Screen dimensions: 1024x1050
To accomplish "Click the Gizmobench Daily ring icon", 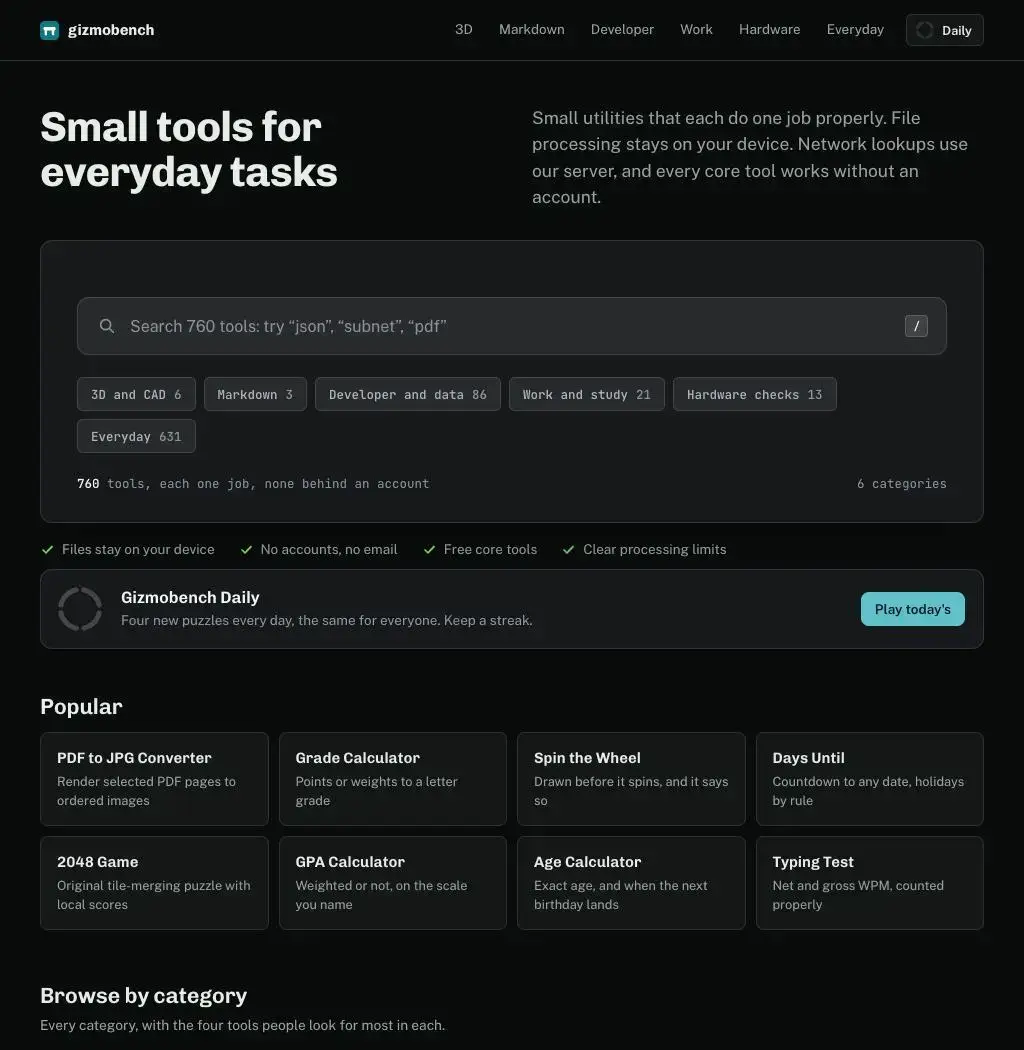I will click(80, 609).
